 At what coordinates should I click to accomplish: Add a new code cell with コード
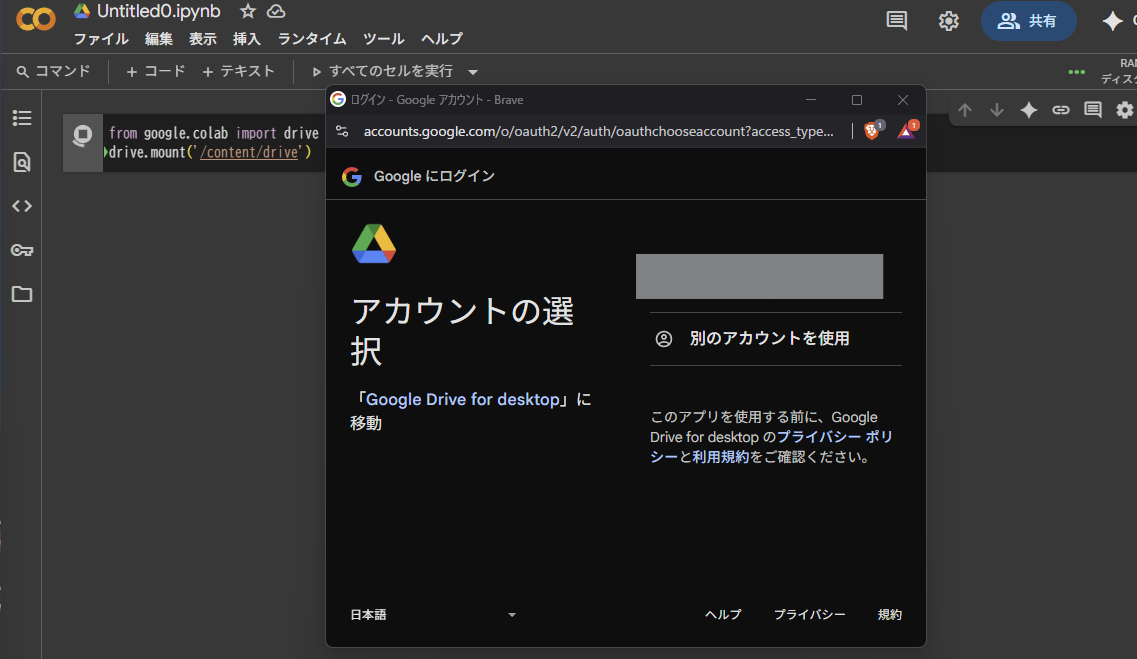156,71
